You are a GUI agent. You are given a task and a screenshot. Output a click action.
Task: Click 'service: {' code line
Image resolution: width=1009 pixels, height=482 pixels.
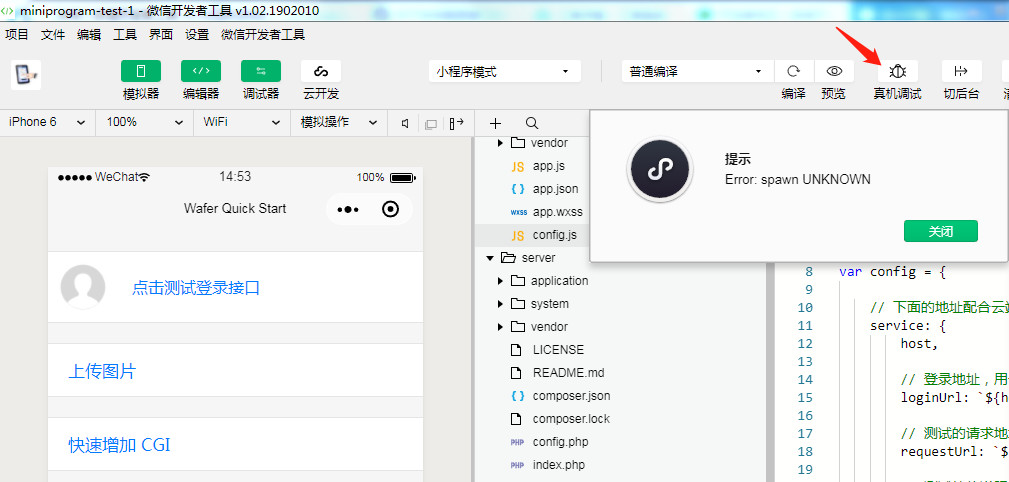coord(907,326)
